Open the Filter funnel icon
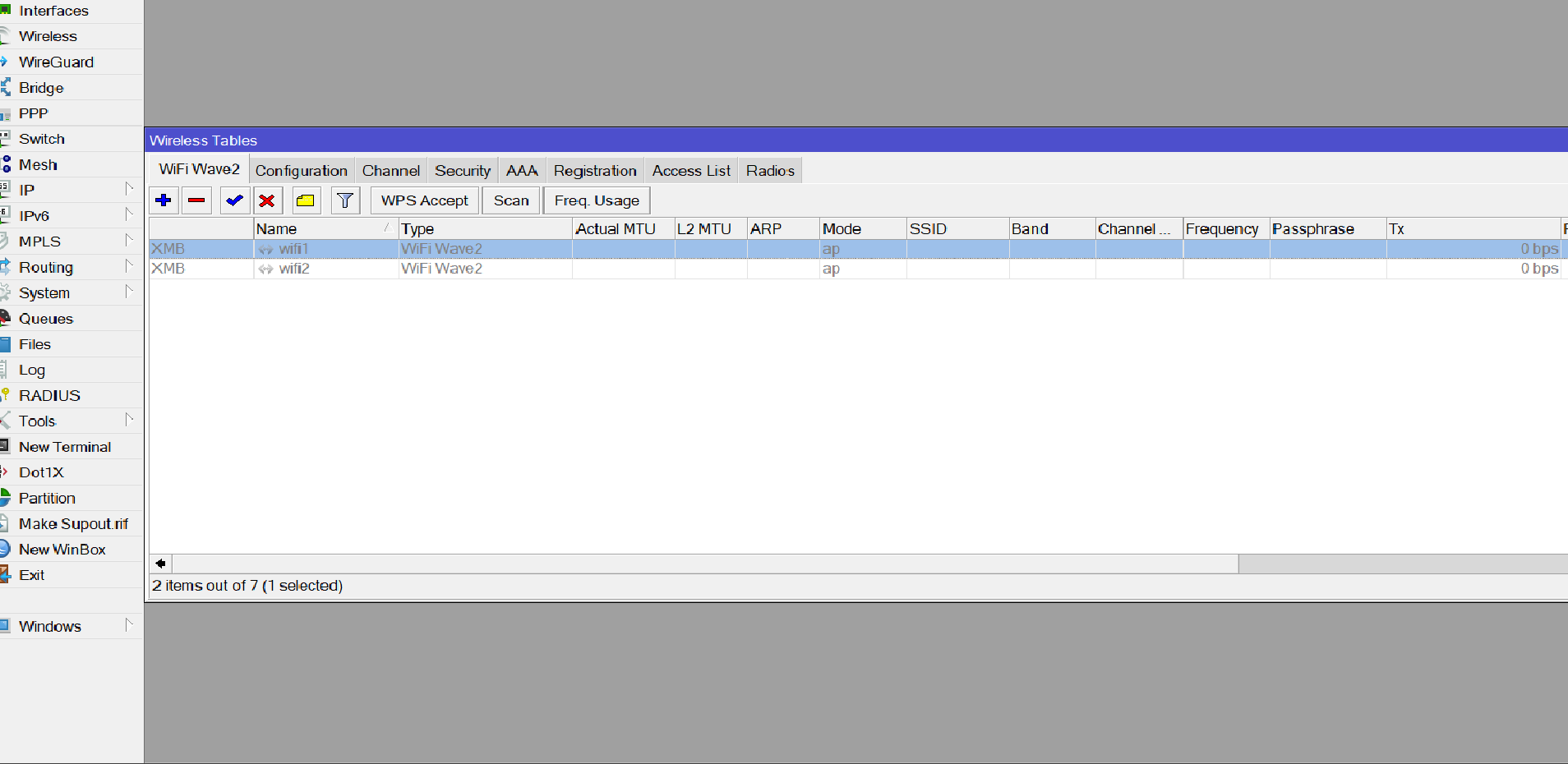This screenshot has width=1568, height=764. pyautogui.click(x=345, y=200)
